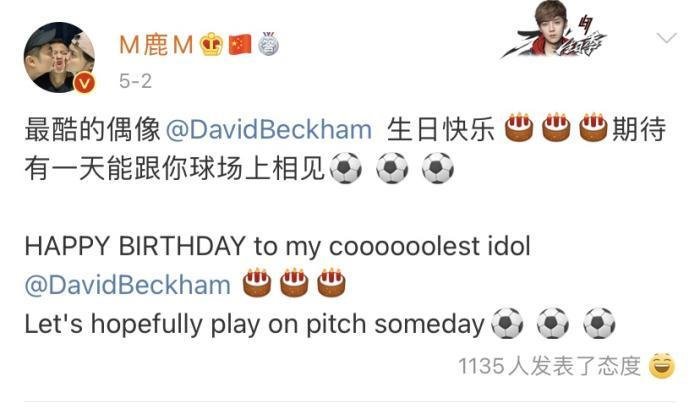The image size is (700, 409).
Task: Tap last soccer ball on Chinese line
Action: (x=438, y=168)
